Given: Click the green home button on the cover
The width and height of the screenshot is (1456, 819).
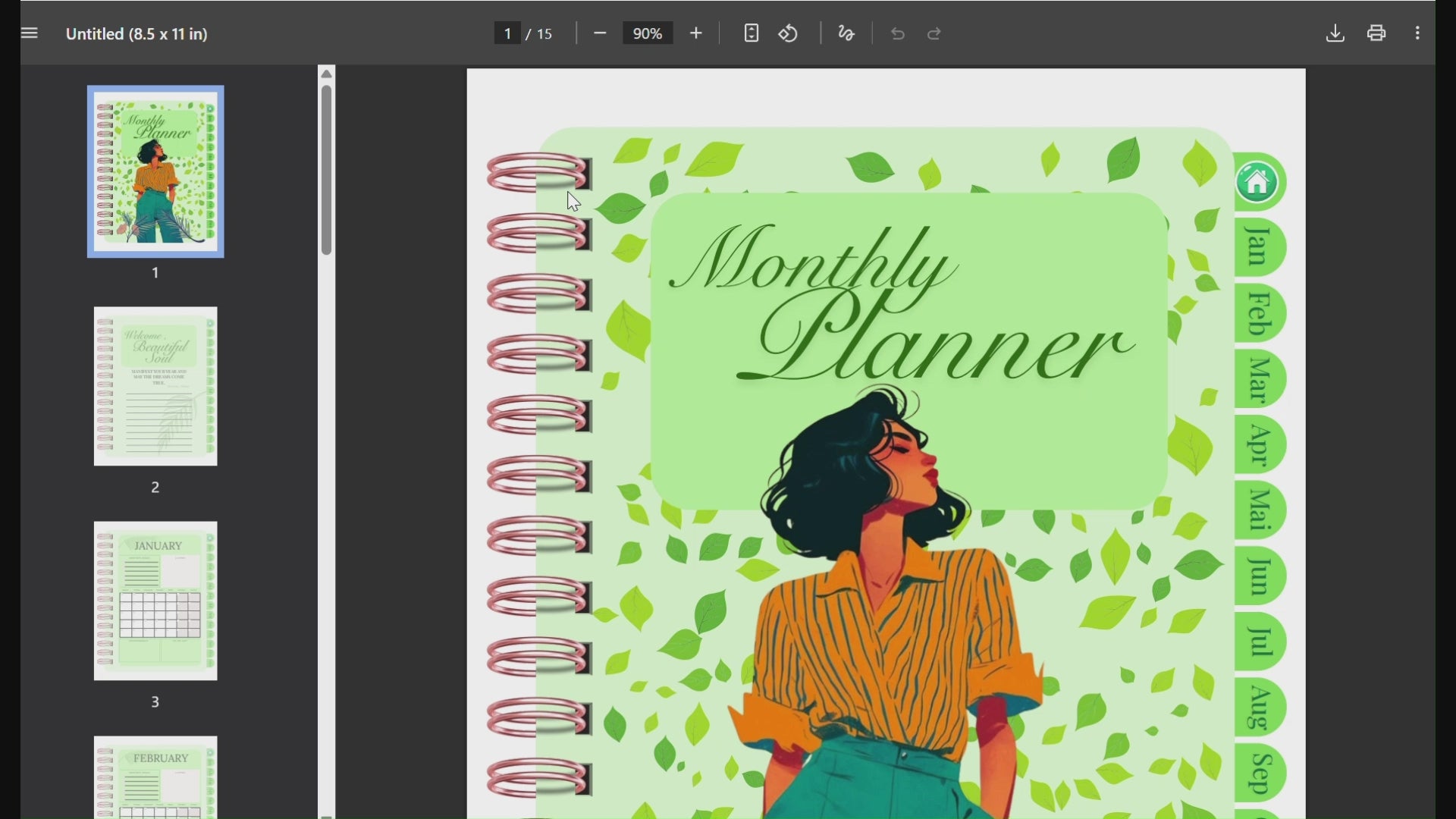Looking at the screenshot, I should [1258, 182].
